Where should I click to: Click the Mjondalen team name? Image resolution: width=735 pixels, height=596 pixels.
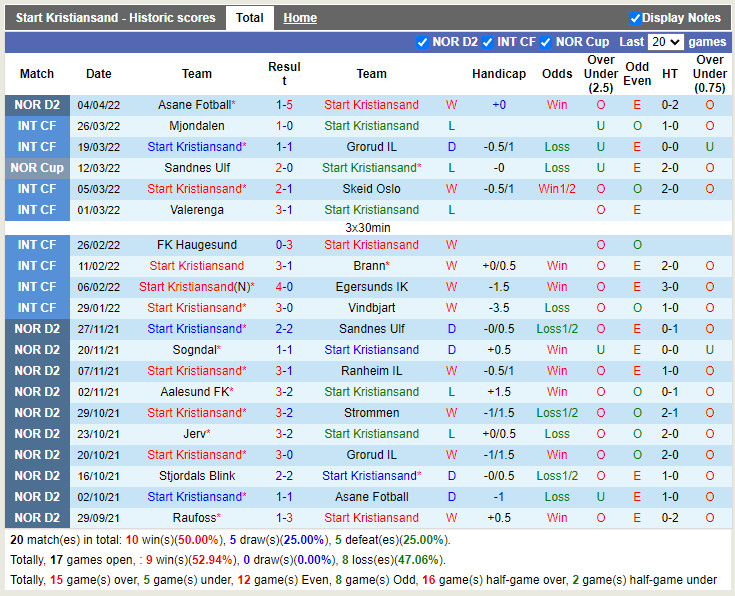click(x=197, y=126)
